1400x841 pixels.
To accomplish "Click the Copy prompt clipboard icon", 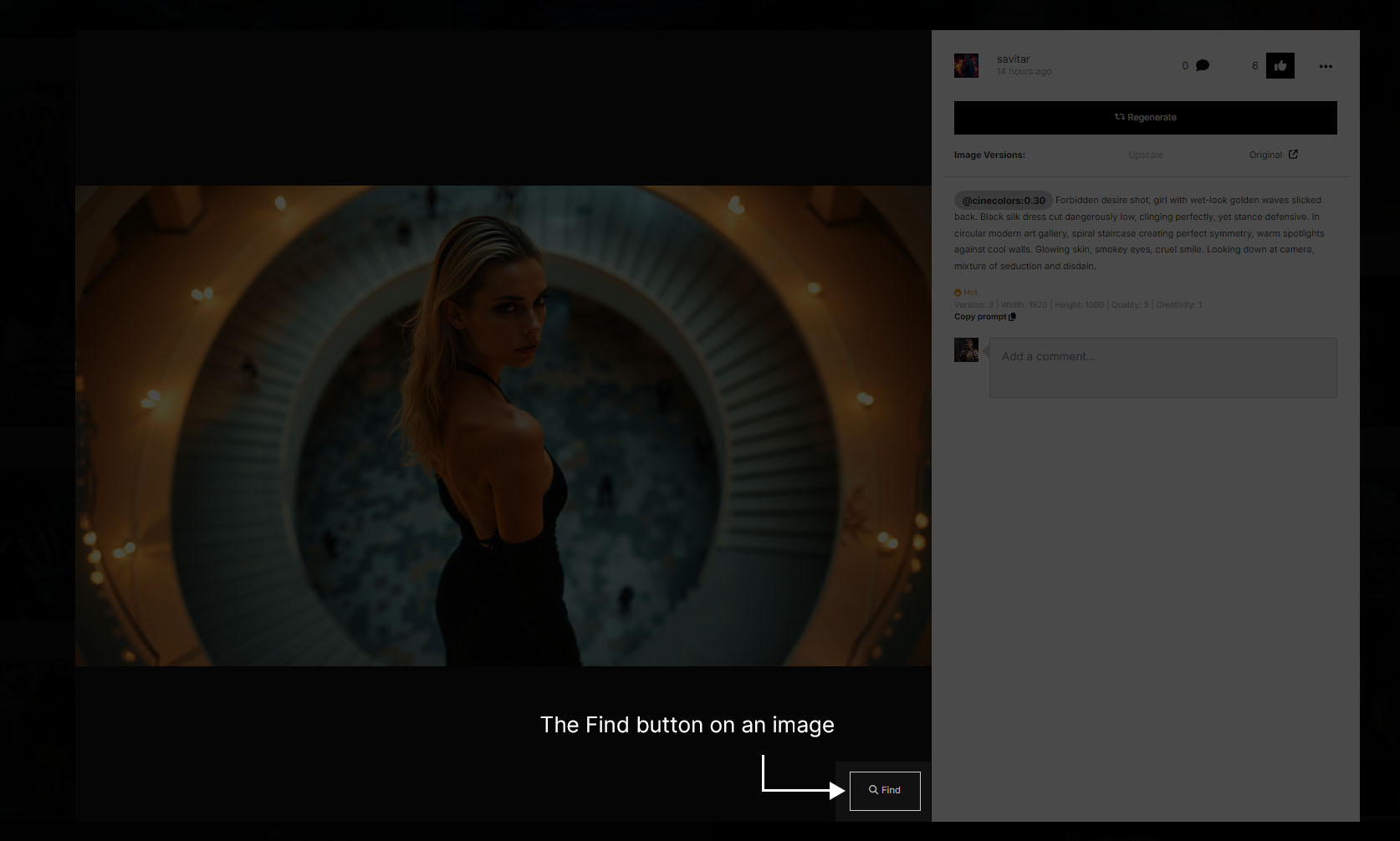I will click(1012, 317).
